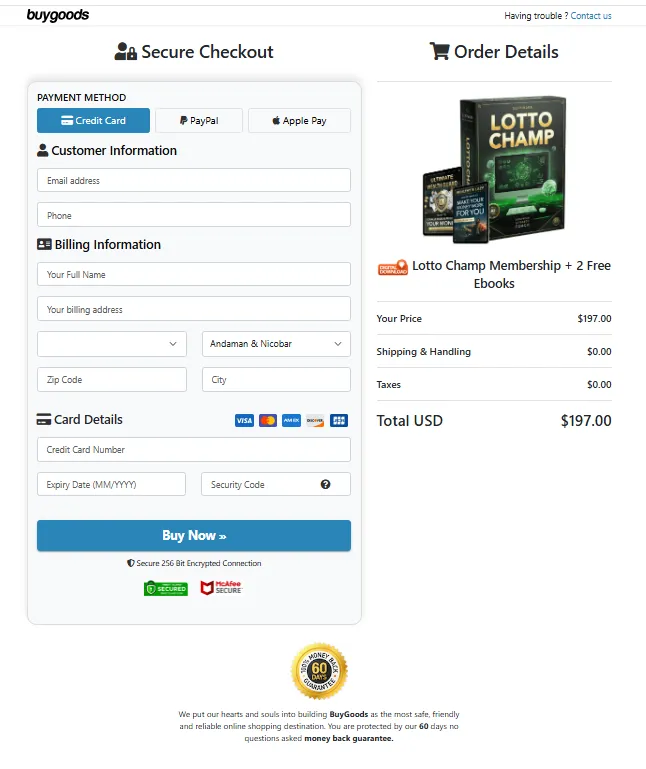The width and height of the screenshot is (646, 769).
Task: Click the American Express card icon
Action: (291, 420)
